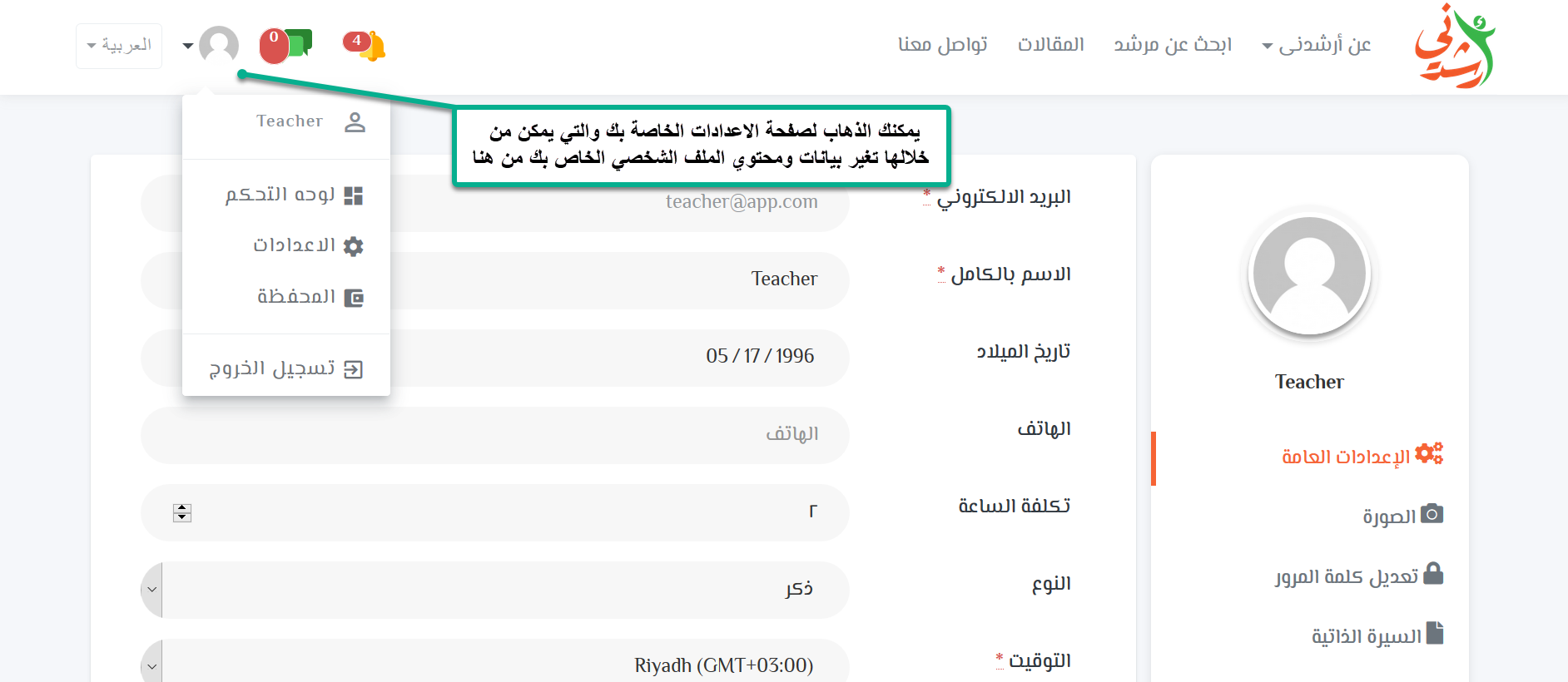1568x682 pixels.
Task: Open تعديل كلمة المرور password tab
Action: pyautogui.click(x=1358, y=576)
